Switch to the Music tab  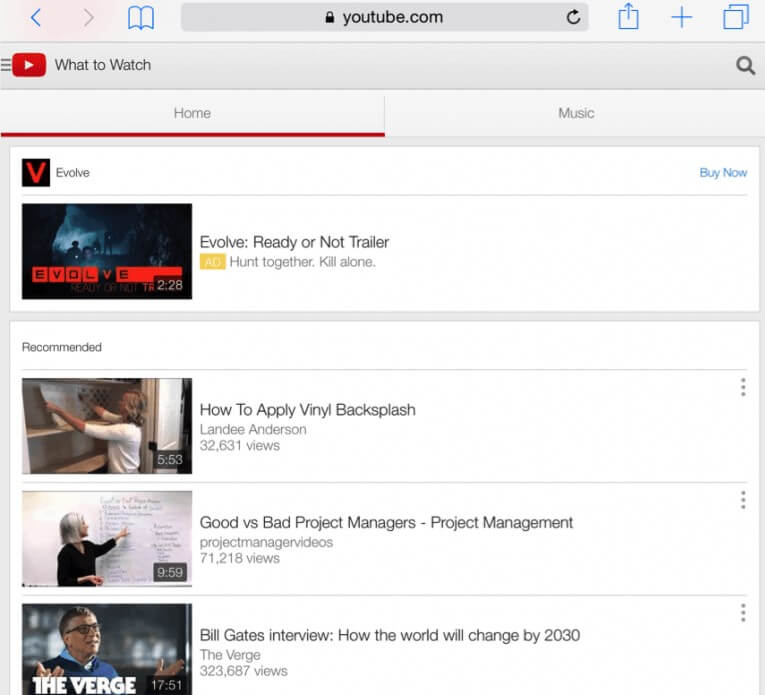(575, 113)
